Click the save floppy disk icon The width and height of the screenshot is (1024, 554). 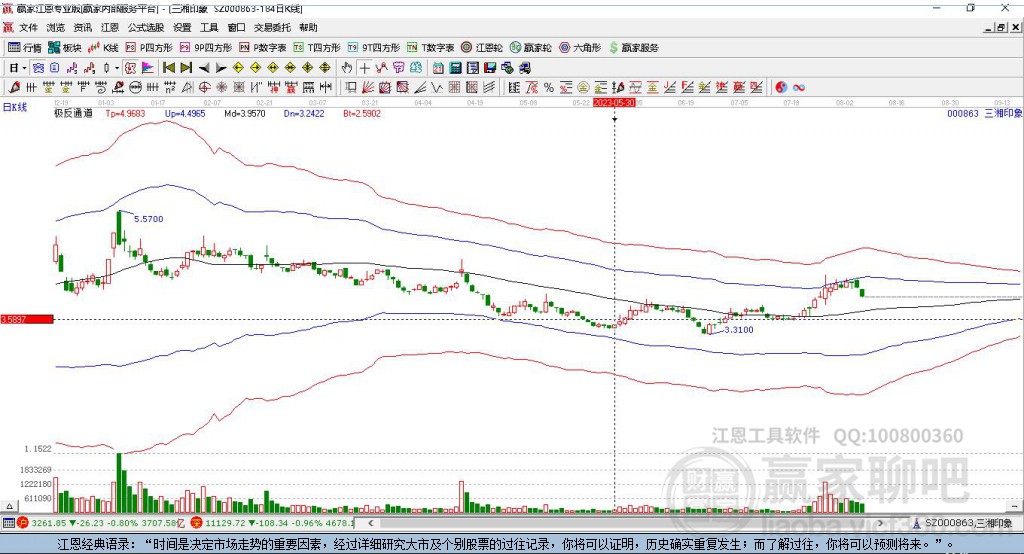(x=490, y=68)
